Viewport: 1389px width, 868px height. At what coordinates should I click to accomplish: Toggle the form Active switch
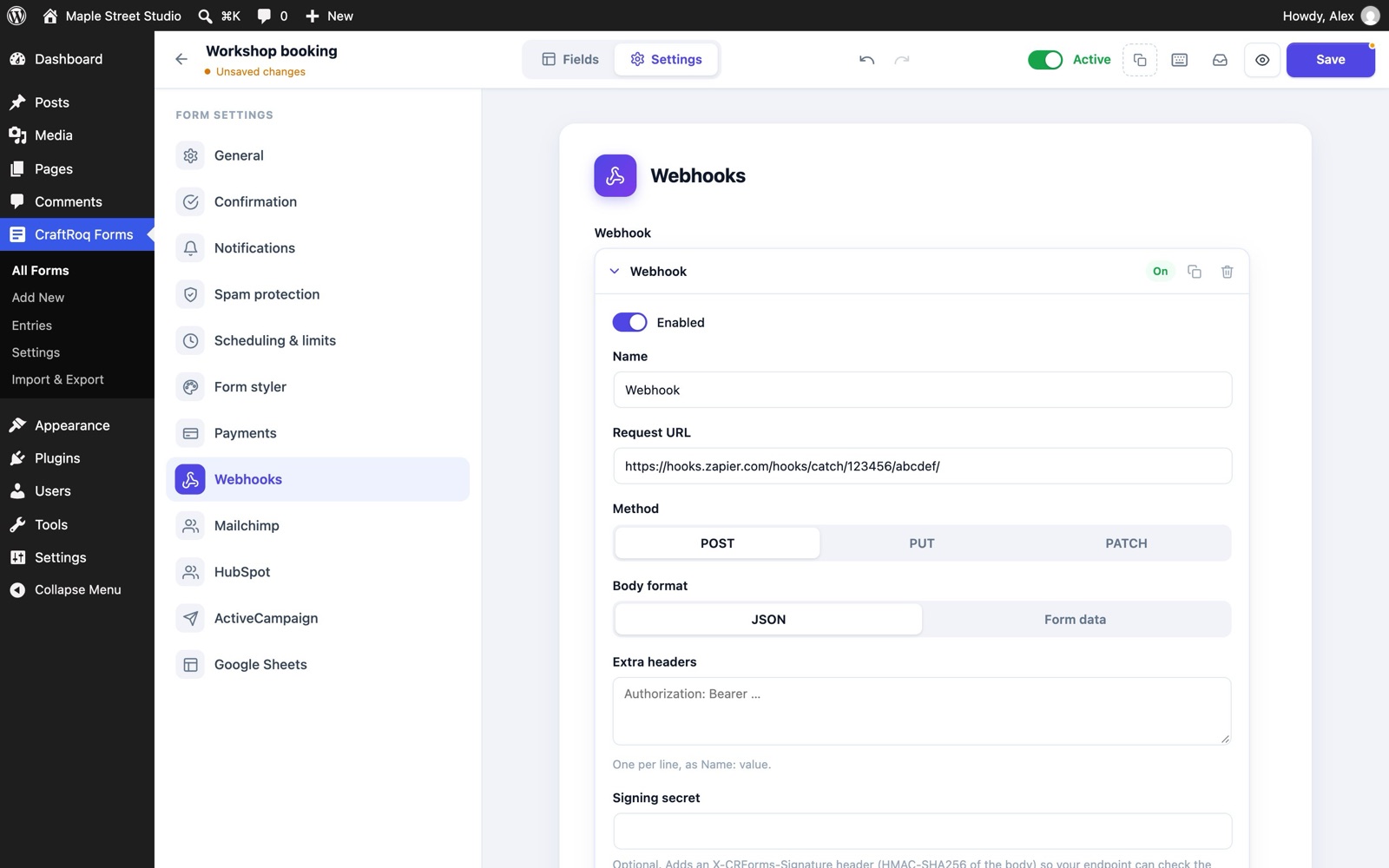(1044, 60)
